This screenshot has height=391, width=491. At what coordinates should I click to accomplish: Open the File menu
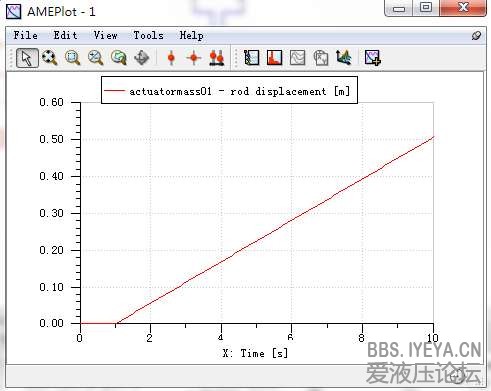[x=25, y=35]
